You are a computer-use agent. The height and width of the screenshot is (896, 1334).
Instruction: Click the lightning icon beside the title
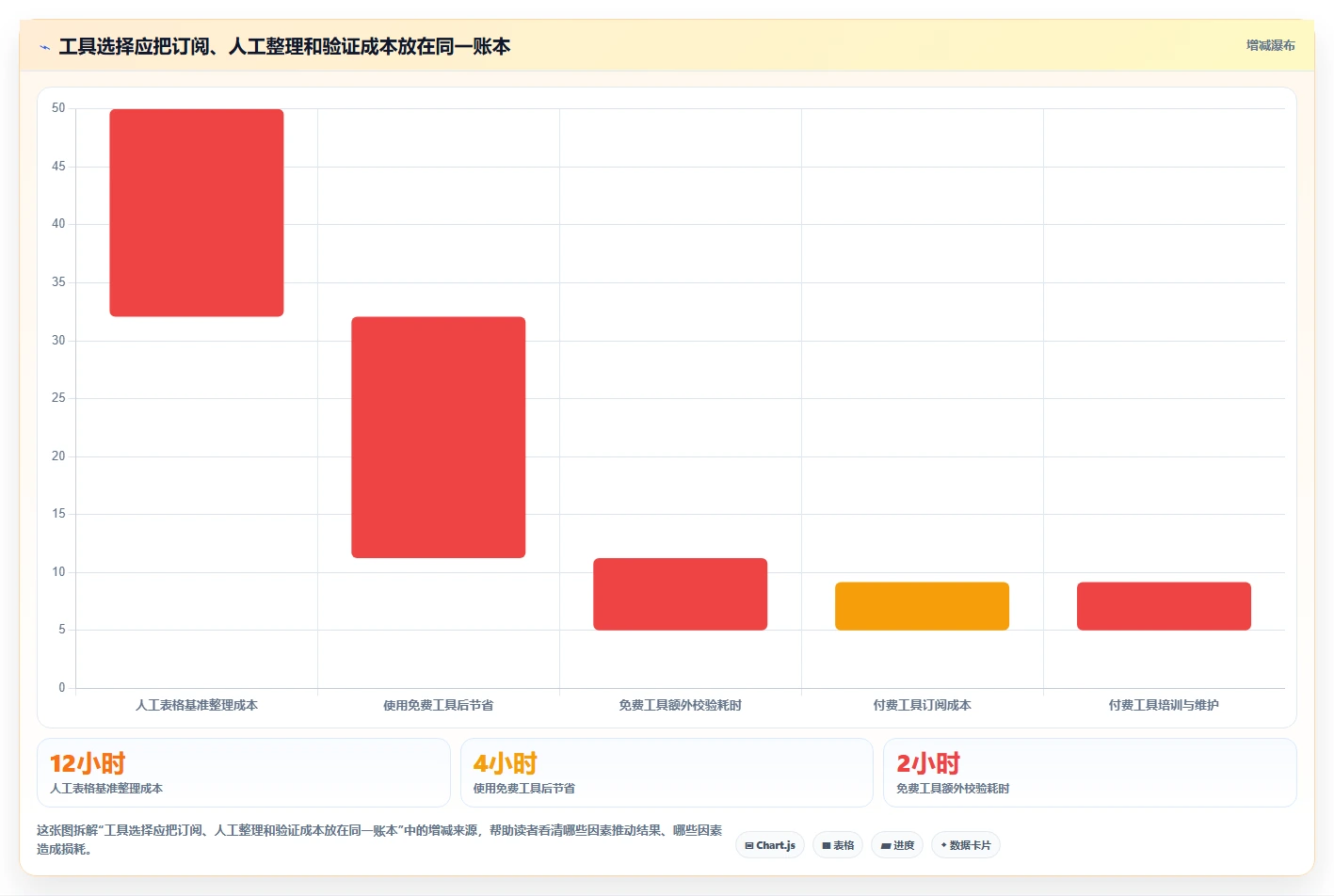pyautogui.click(x=44, y=47)
